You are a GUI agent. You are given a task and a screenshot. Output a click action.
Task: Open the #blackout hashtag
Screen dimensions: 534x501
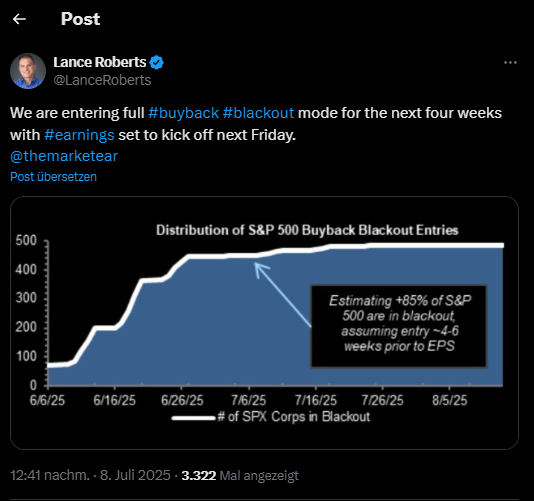click(258, 113)
